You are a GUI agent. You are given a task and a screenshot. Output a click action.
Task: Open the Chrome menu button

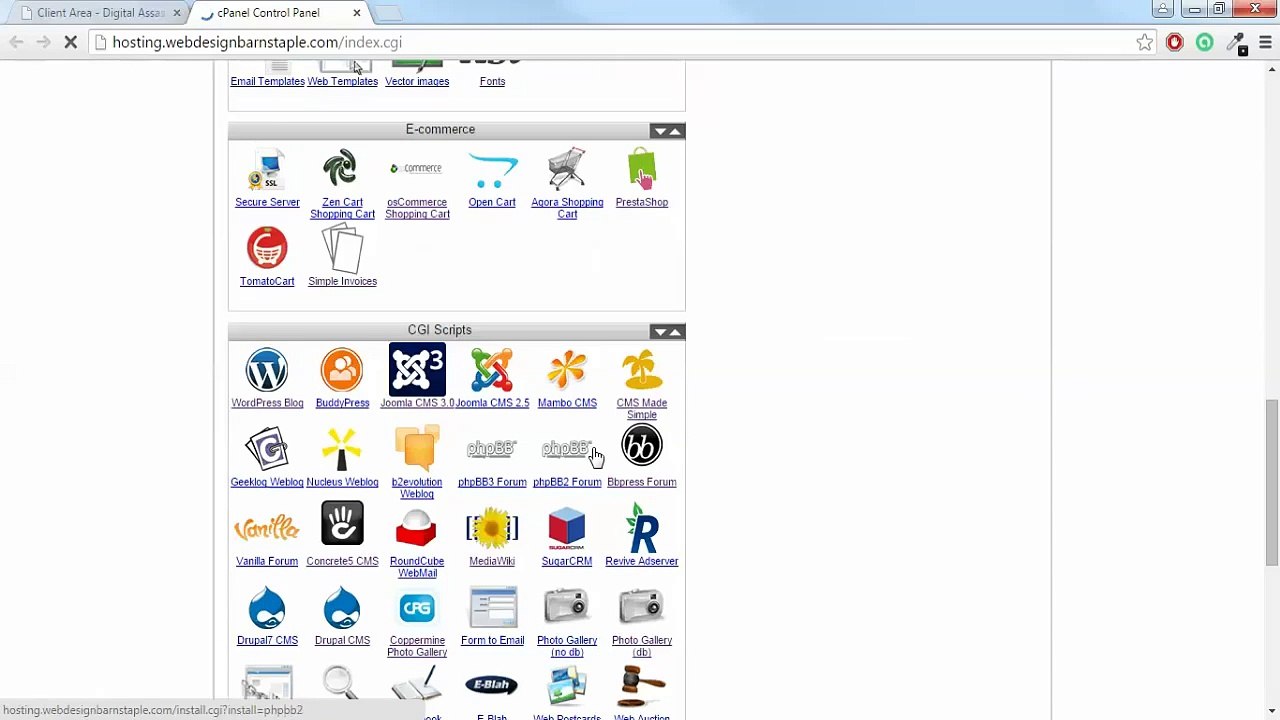coord(1265,42)
